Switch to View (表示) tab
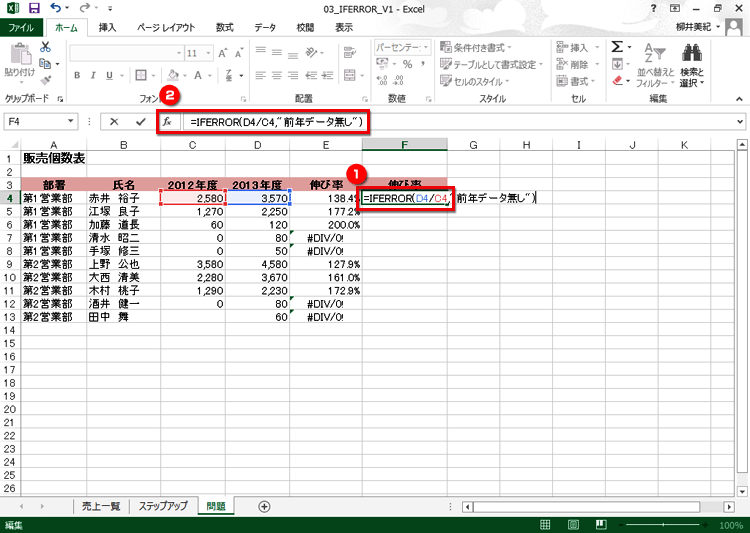Screen dimensions: 750x533 point(344,27)
